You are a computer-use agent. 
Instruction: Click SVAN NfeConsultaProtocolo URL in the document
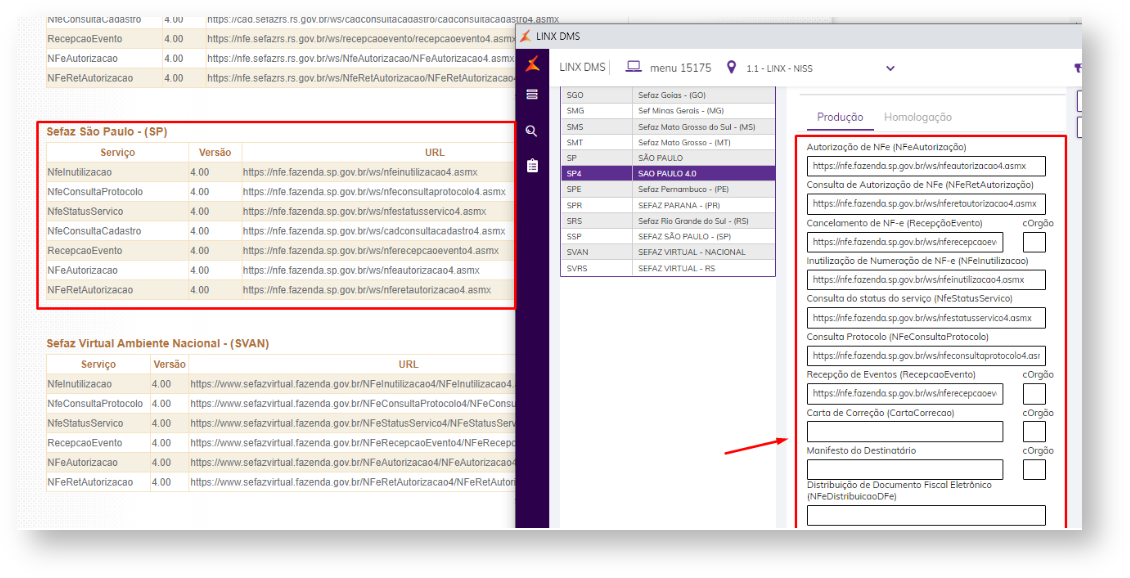point(352,404)
